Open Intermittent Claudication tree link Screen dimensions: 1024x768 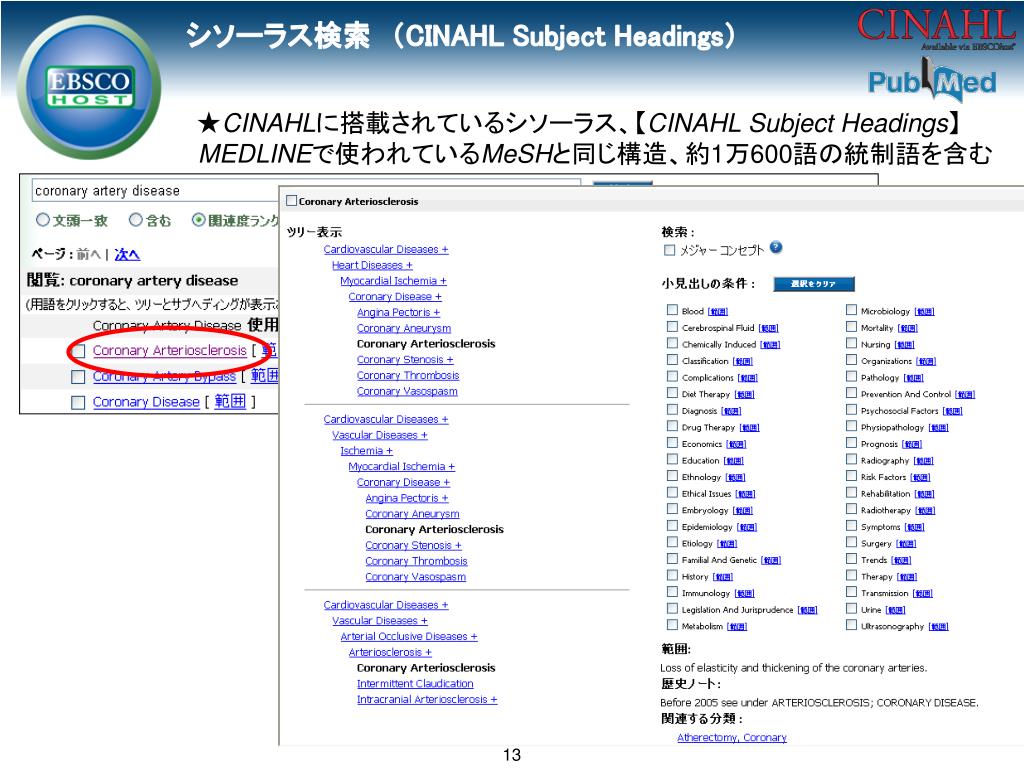pos(415,683)
